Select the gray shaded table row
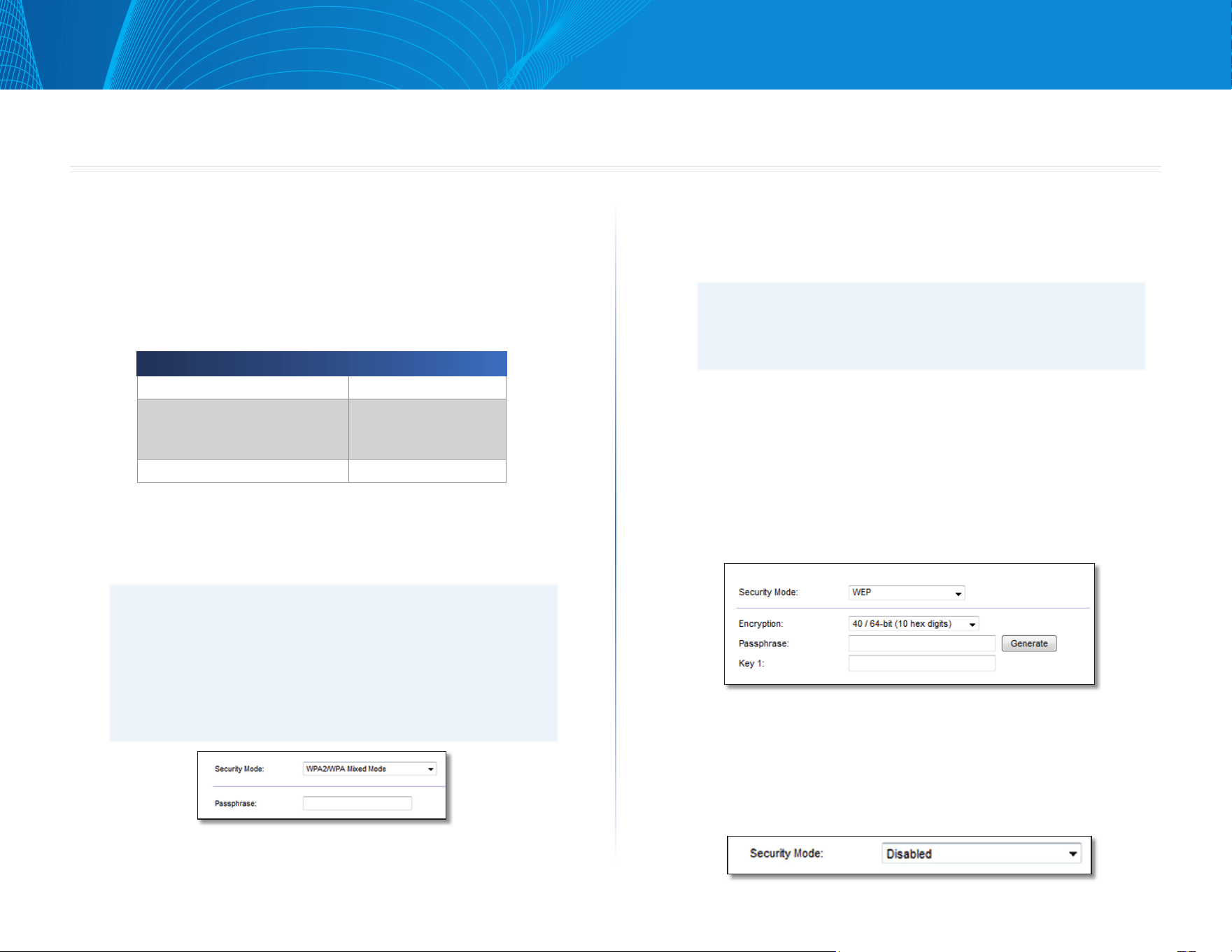This screenshot has height=952, width=1232. click(322, 429)
